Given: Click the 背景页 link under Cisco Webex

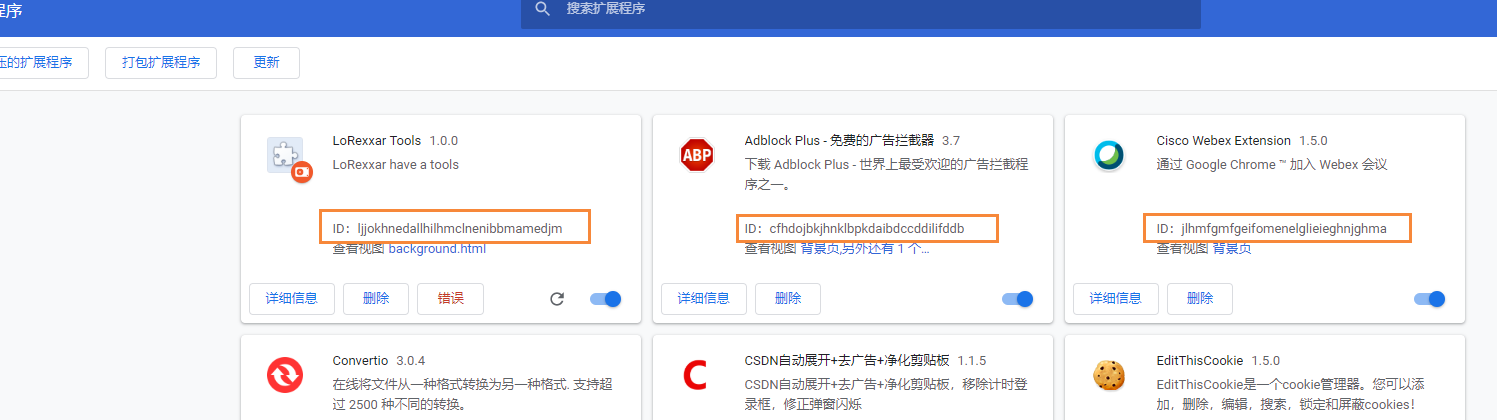Looking at the screenshot, I should pyautogui.click(x=1232, y=248).
